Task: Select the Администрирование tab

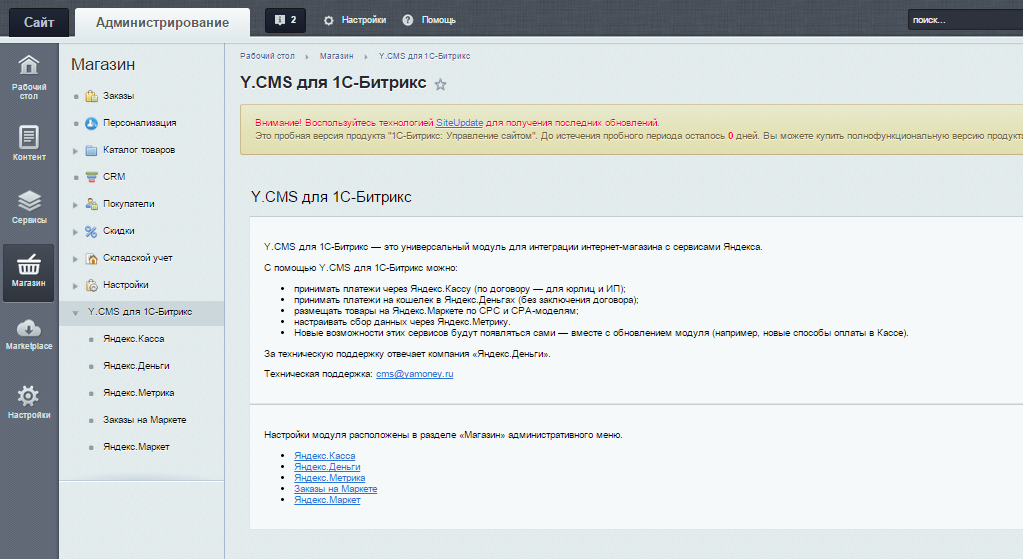Action: click(161, 22)
